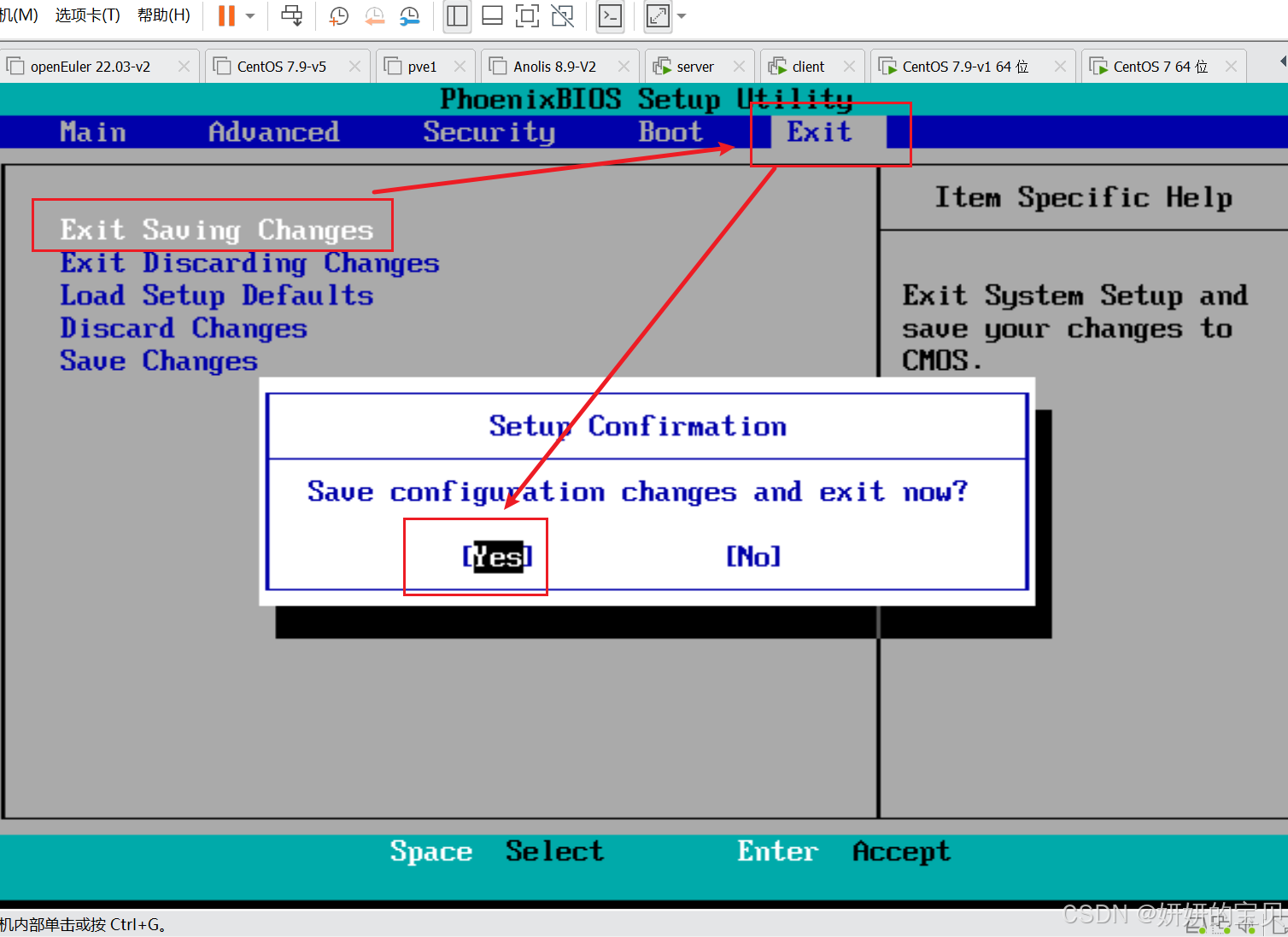This screenshot has height=937, width=1288.
Task: Click the server tab's running VM icon
Action: pos(662,66)
